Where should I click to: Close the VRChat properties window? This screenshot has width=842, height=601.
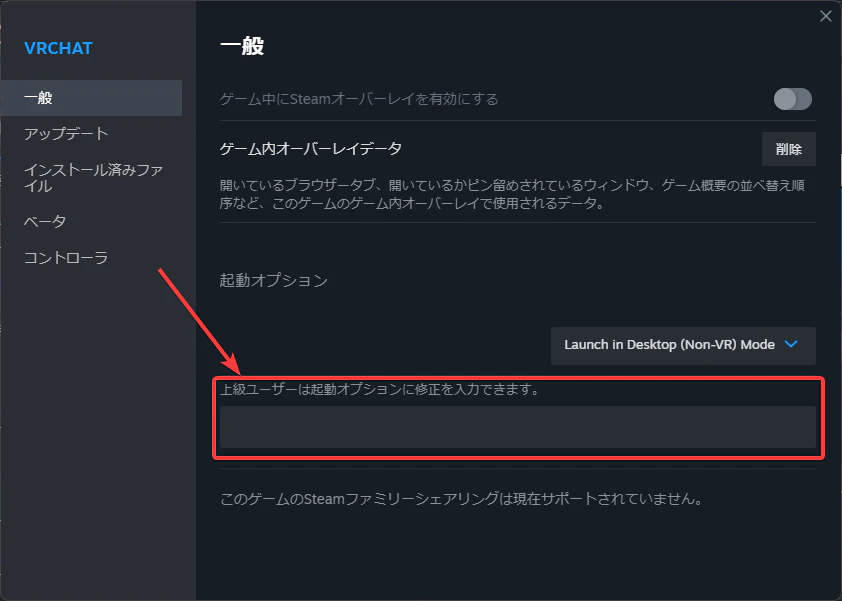click(x=826, y=17)
